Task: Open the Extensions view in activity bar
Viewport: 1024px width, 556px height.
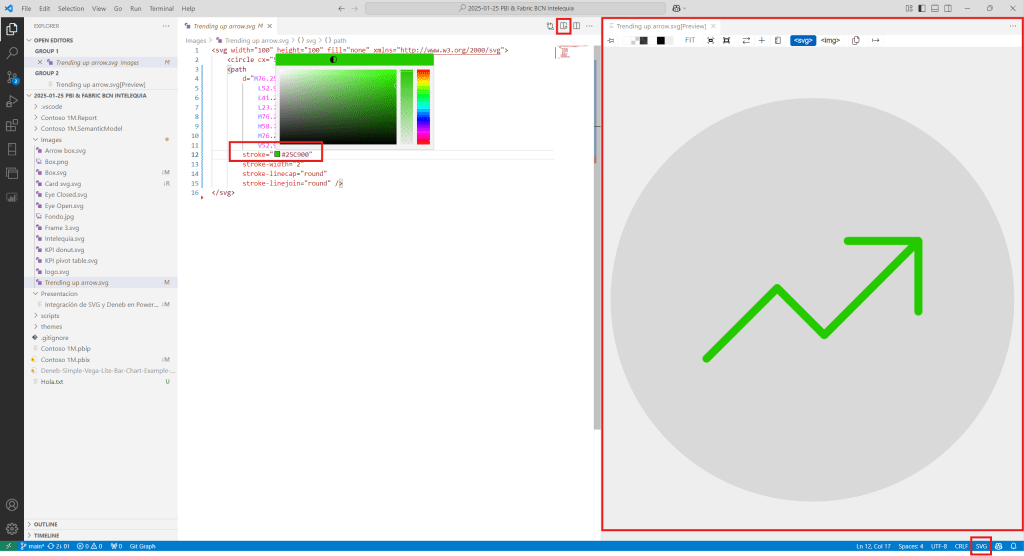Action: [x=12, y=125]
